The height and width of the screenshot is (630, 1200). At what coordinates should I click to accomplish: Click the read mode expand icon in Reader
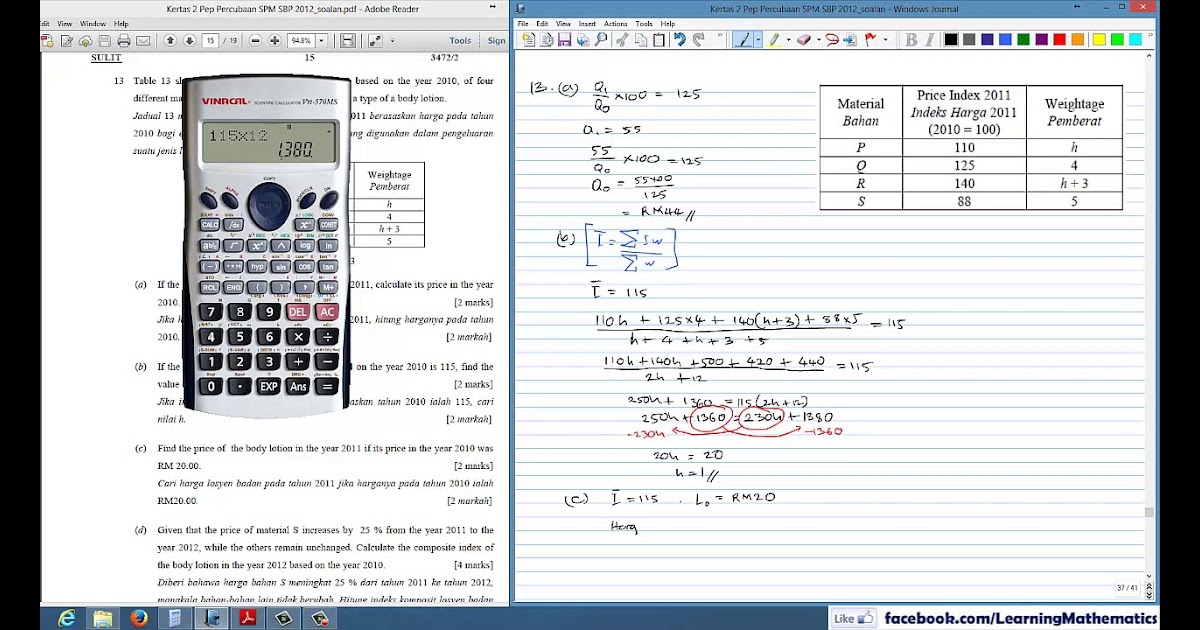pyautogui.click(x=375, y=41)
